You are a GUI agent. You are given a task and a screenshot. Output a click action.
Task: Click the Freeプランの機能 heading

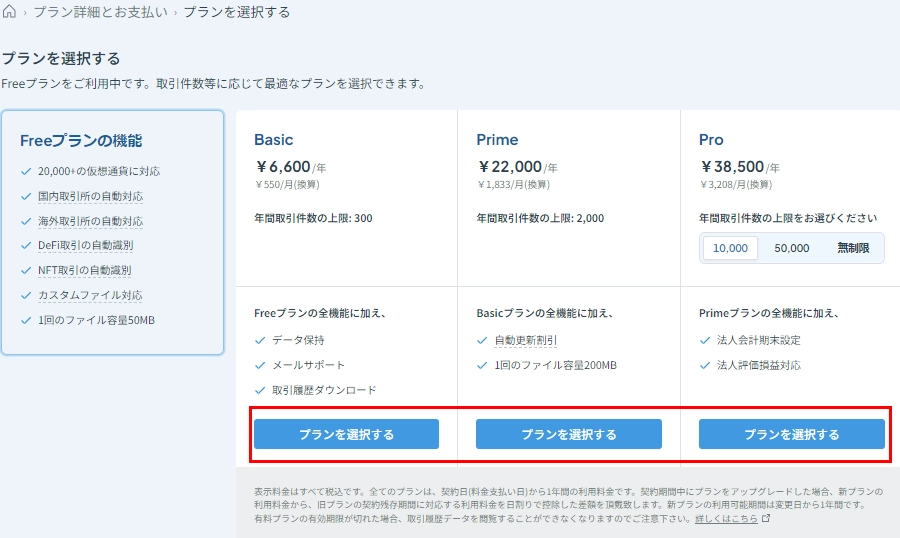(x=81, y=141)
